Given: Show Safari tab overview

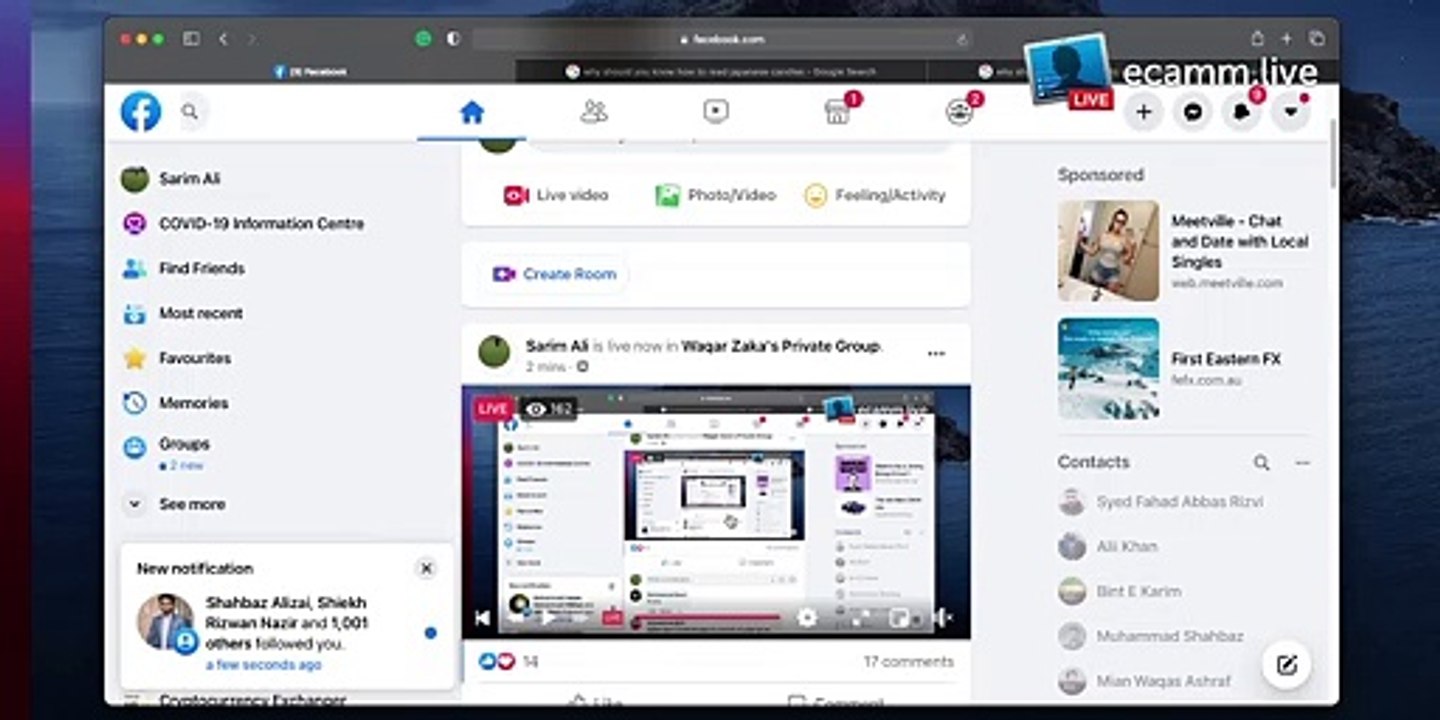Looking at the screenshot, I should 1316,39.
